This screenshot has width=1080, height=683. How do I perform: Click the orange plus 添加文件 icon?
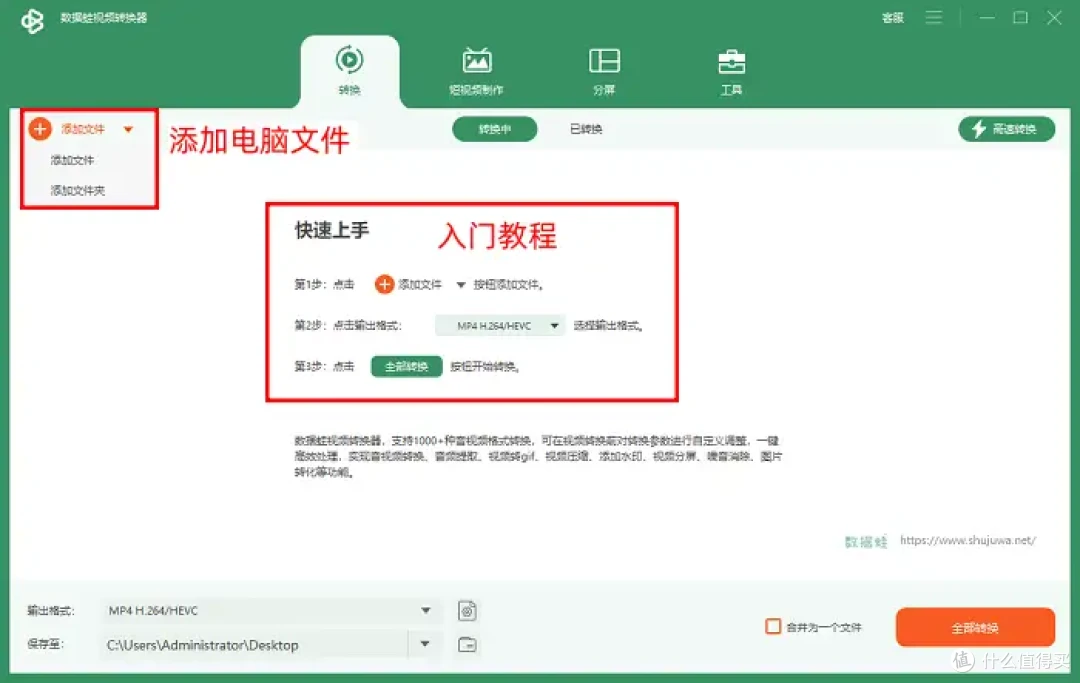(40, 129)
